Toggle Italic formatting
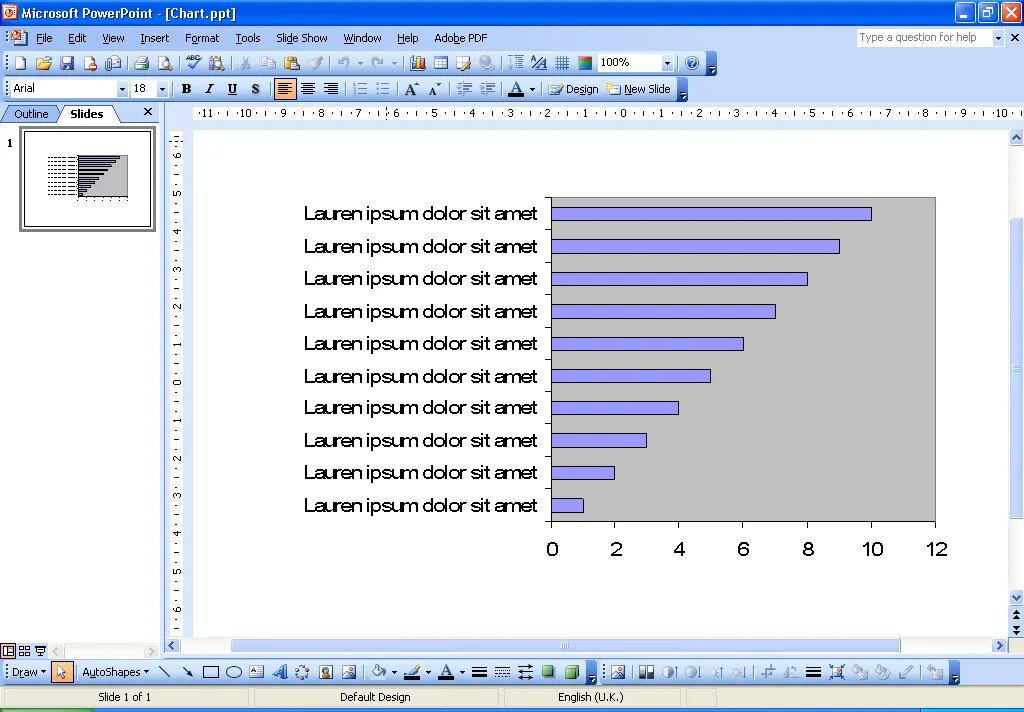The width and height of the screenshot is (1024, 712). tap(209, 89)
